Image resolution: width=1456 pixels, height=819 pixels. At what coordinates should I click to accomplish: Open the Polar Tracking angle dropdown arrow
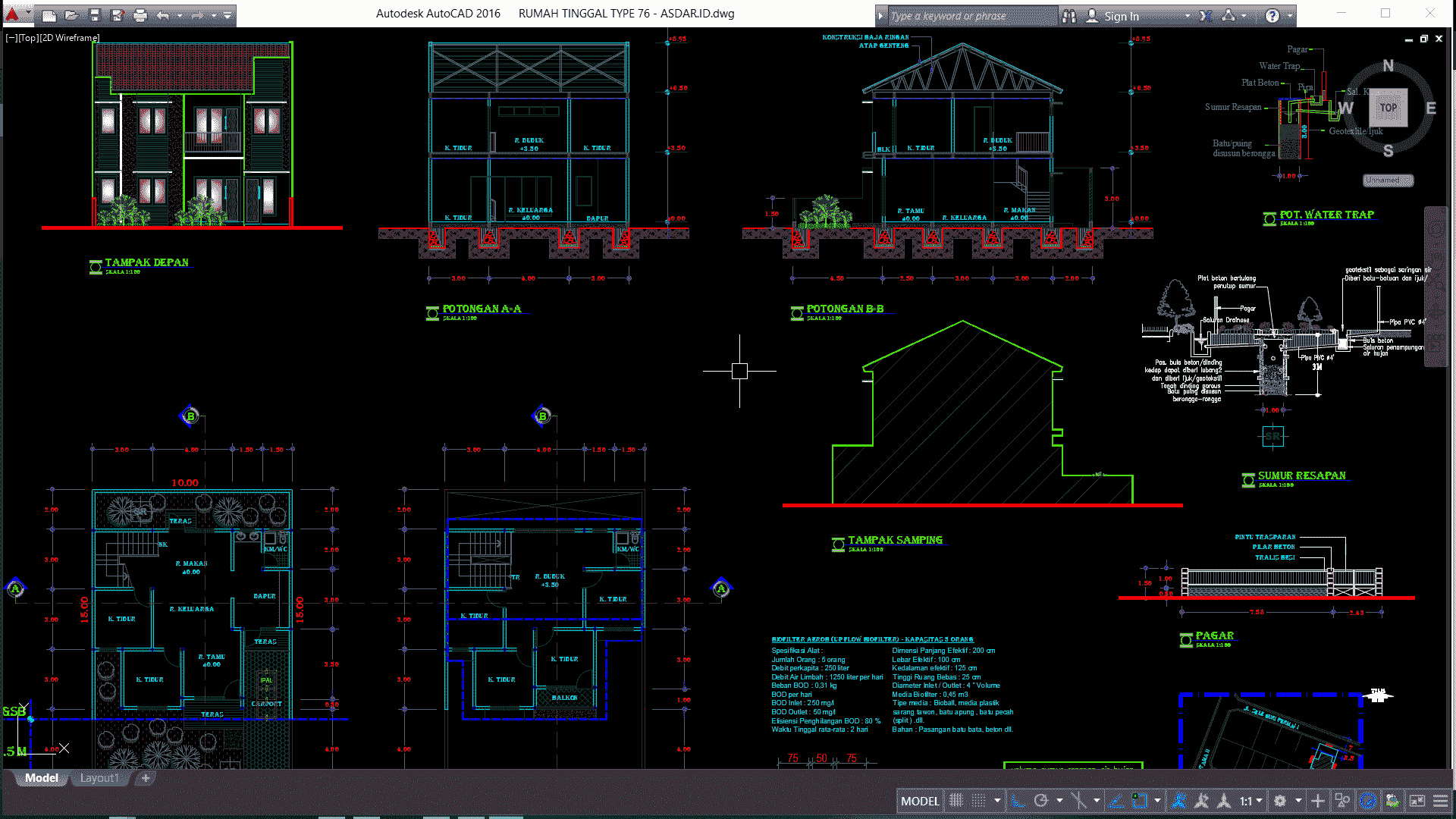[x=1059, y=801]
